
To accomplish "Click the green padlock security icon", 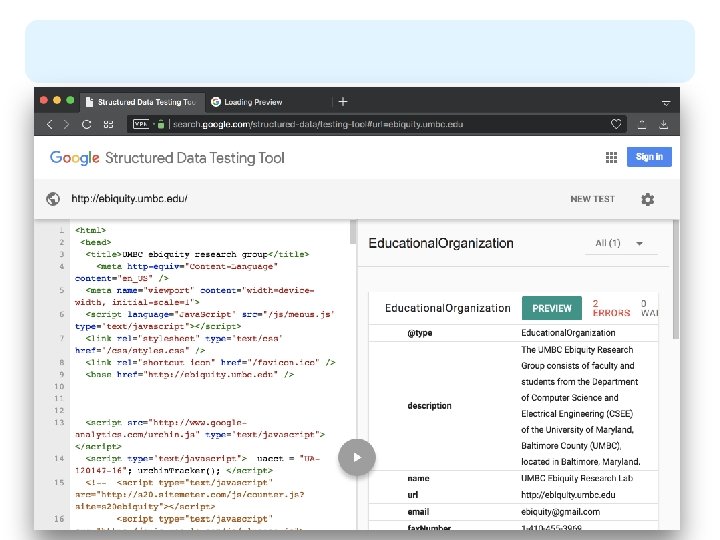I will coord(161,124).
